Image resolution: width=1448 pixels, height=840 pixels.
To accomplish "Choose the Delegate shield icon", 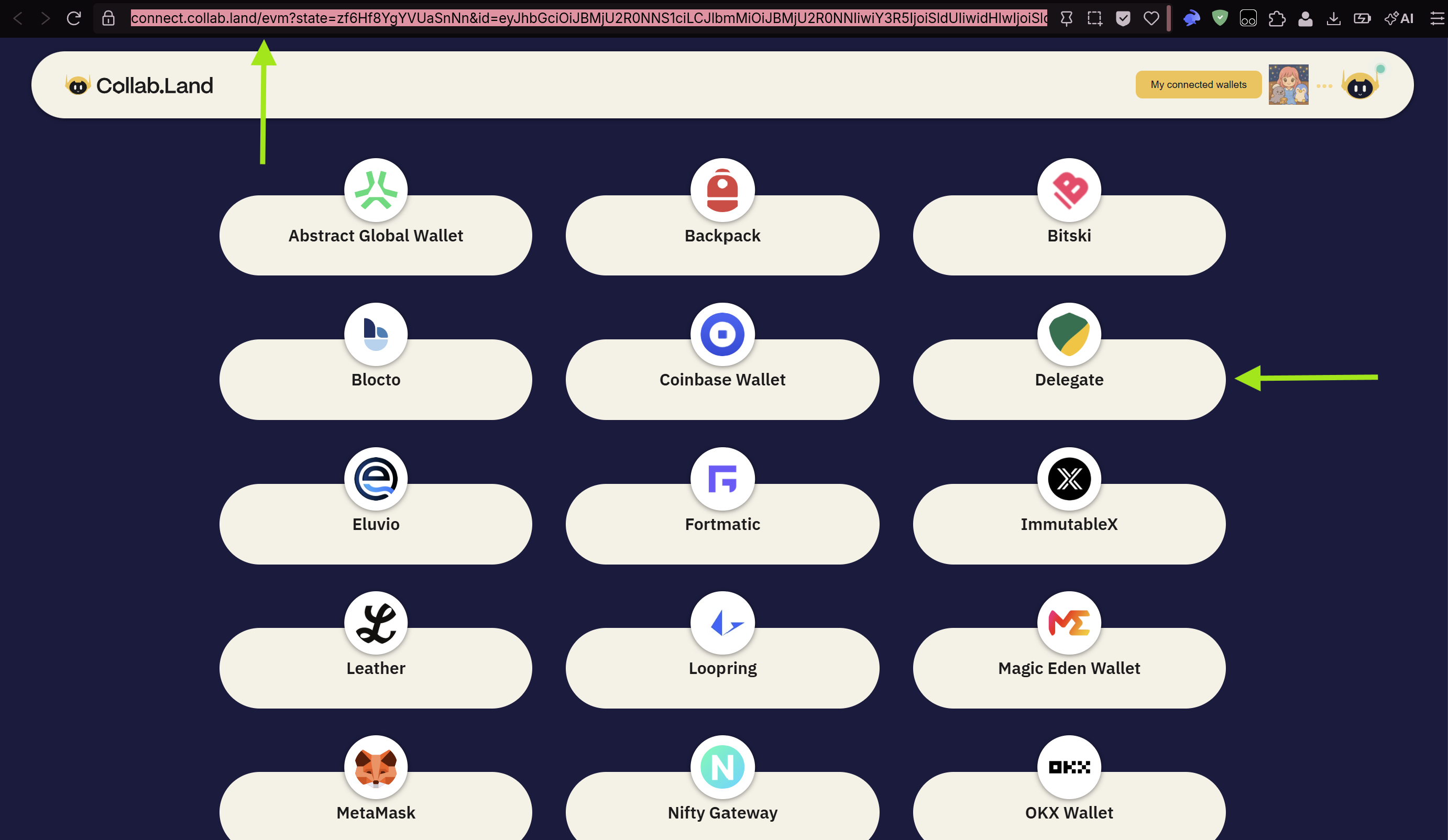I will tap(1069, 335).
